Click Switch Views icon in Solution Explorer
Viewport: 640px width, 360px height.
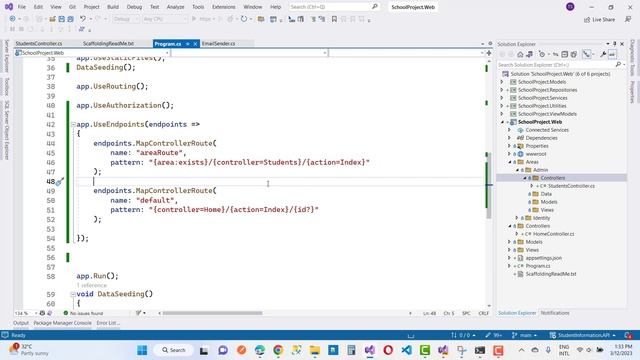[529, 54]
